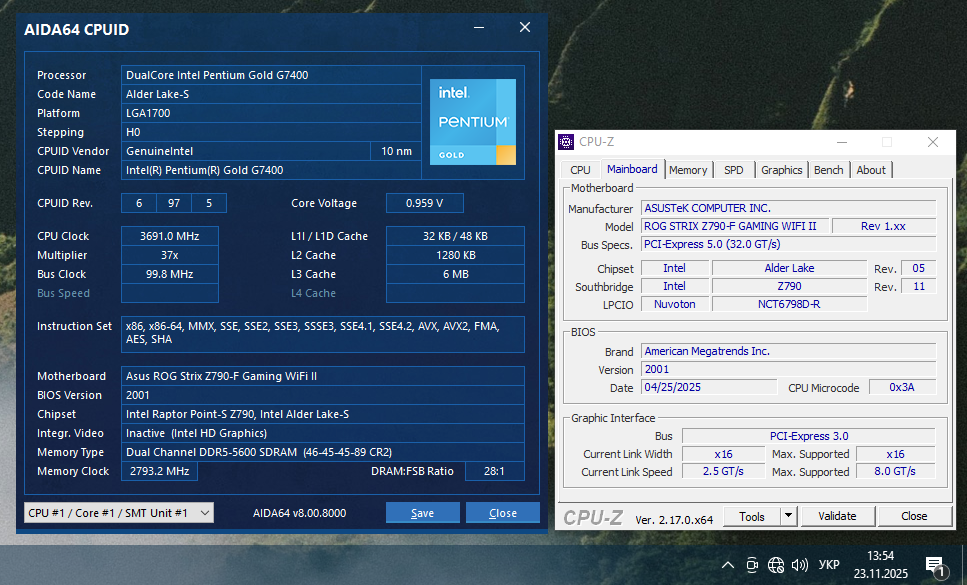Open the taskbar clock and date
967x585 pixels.
881,565
